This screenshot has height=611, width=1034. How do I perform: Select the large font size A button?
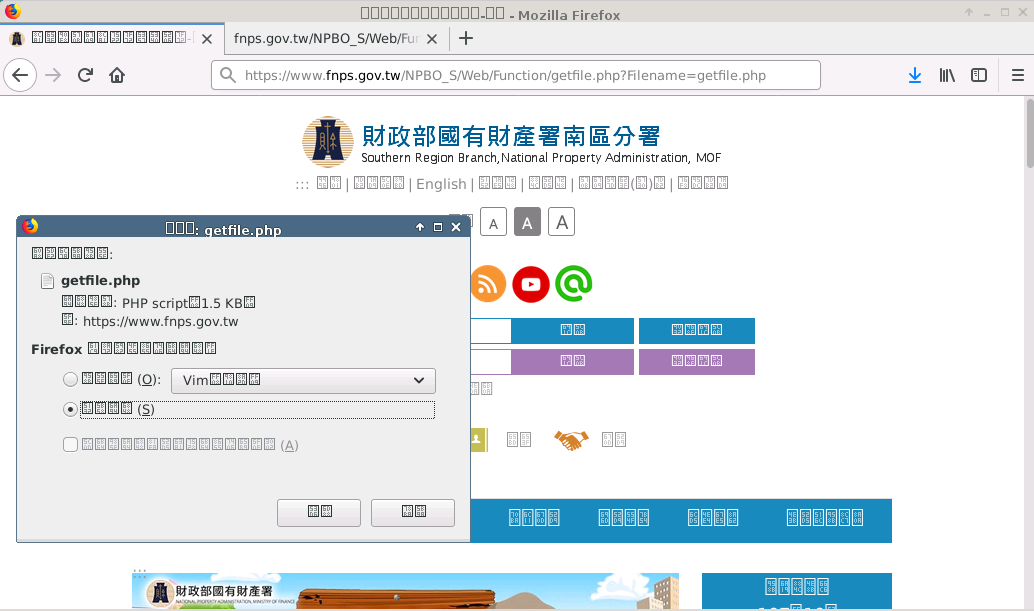(561, 222)
